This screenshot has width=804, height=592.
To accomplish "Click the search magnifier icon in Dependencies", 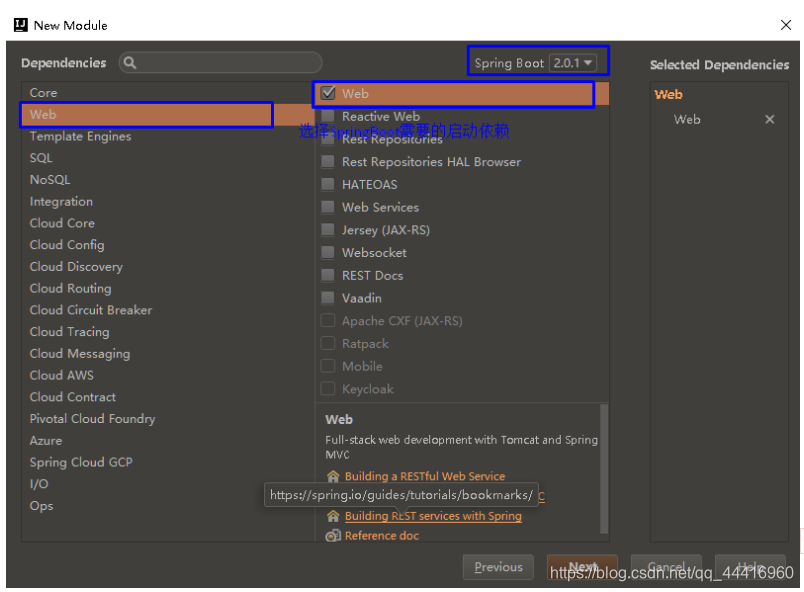I will [130, 63].
